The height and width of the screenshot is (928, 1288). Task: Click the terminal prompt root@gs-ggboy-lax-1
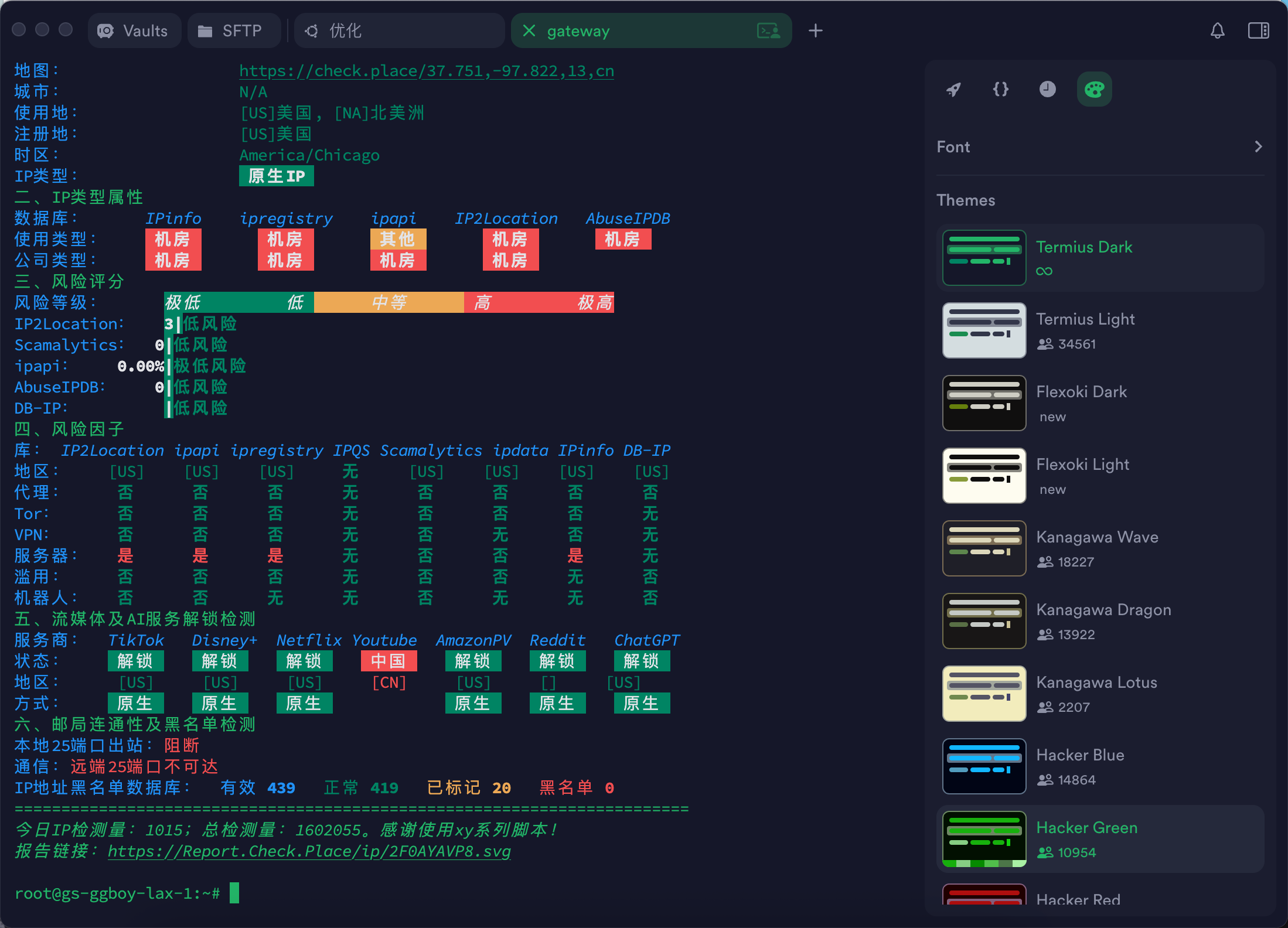[117, 893]
